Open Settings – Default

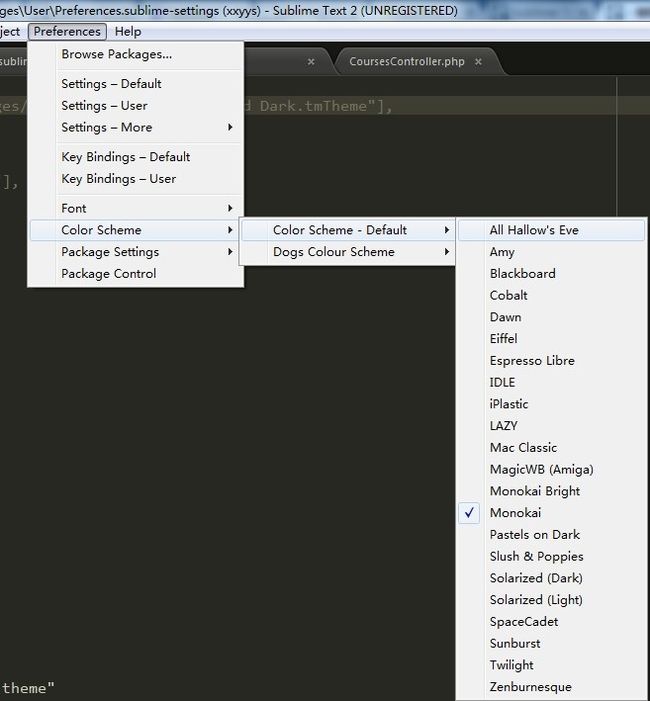pos(136,84)
